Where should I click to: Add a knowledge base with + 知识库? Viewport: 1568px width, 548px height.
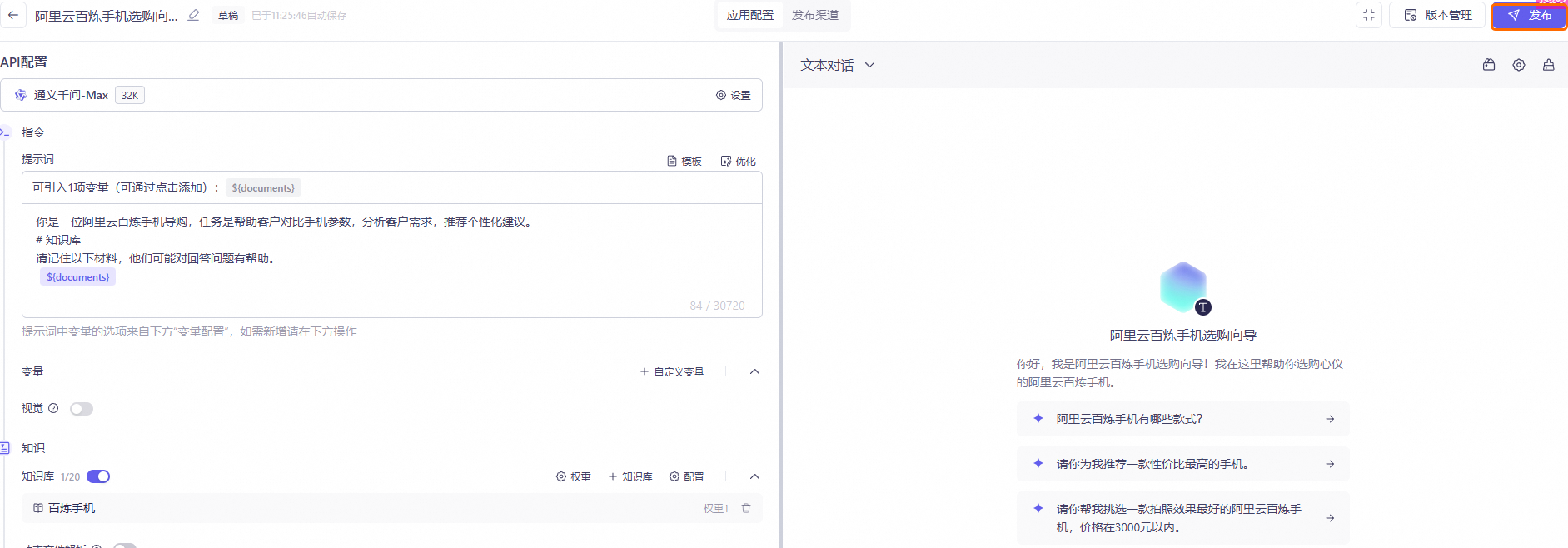pos(630,476)
